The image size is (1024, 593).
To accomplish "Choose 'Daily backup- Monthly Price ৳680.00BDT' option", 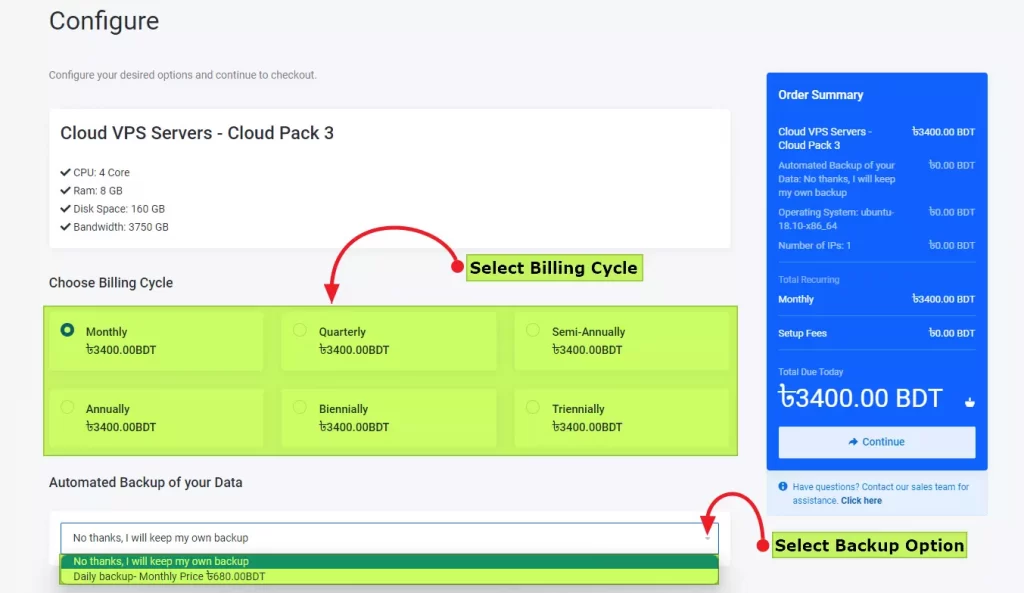I will click(x=389, y=576).
